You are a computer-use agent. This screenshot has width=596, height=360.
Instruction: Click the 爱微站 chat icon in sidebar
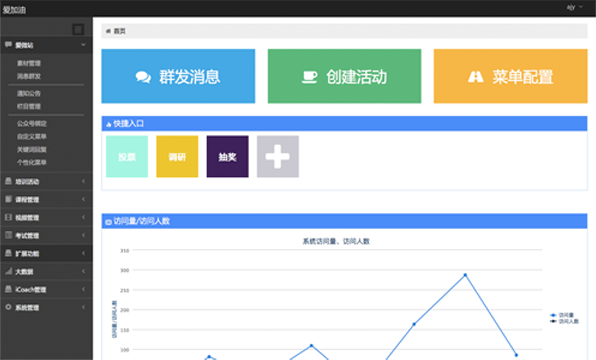pyautogui.click(x=8, y=45)
